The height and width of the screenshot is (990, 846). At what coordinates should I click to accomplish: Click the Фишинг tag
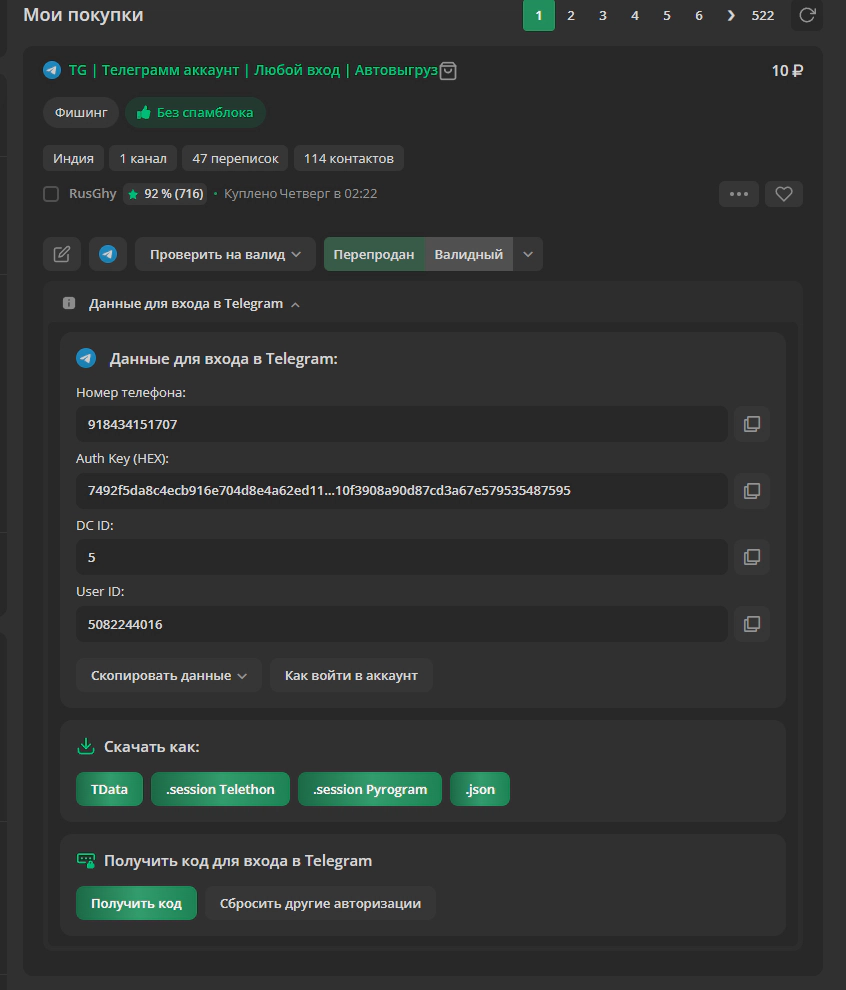point(81,112)
